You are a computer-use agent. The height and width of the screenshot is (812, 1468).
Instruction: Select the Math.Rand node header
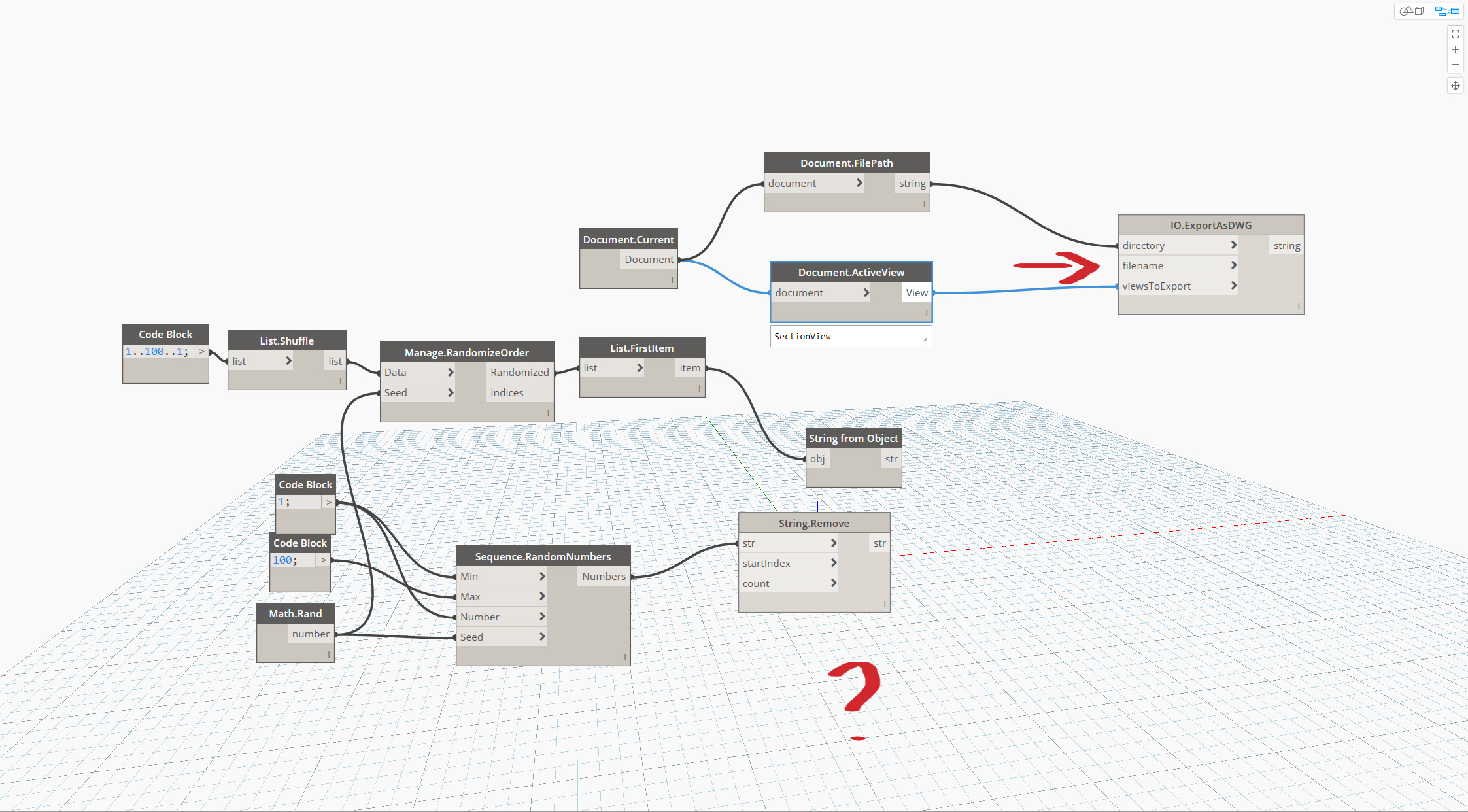(x=296, y=613)
